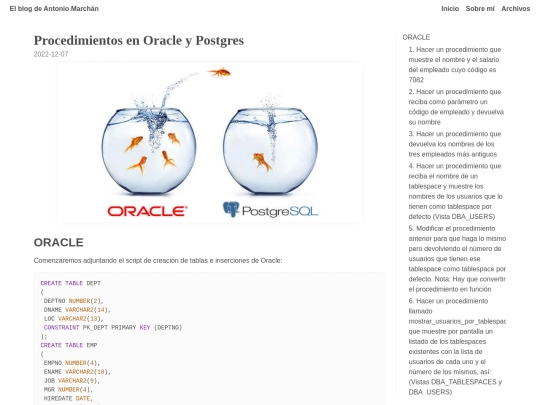Viewport: 540px width, 405px height.
Task: Click the code line 'MGR NUMBER(4),'
Action: tap(69, 390)
